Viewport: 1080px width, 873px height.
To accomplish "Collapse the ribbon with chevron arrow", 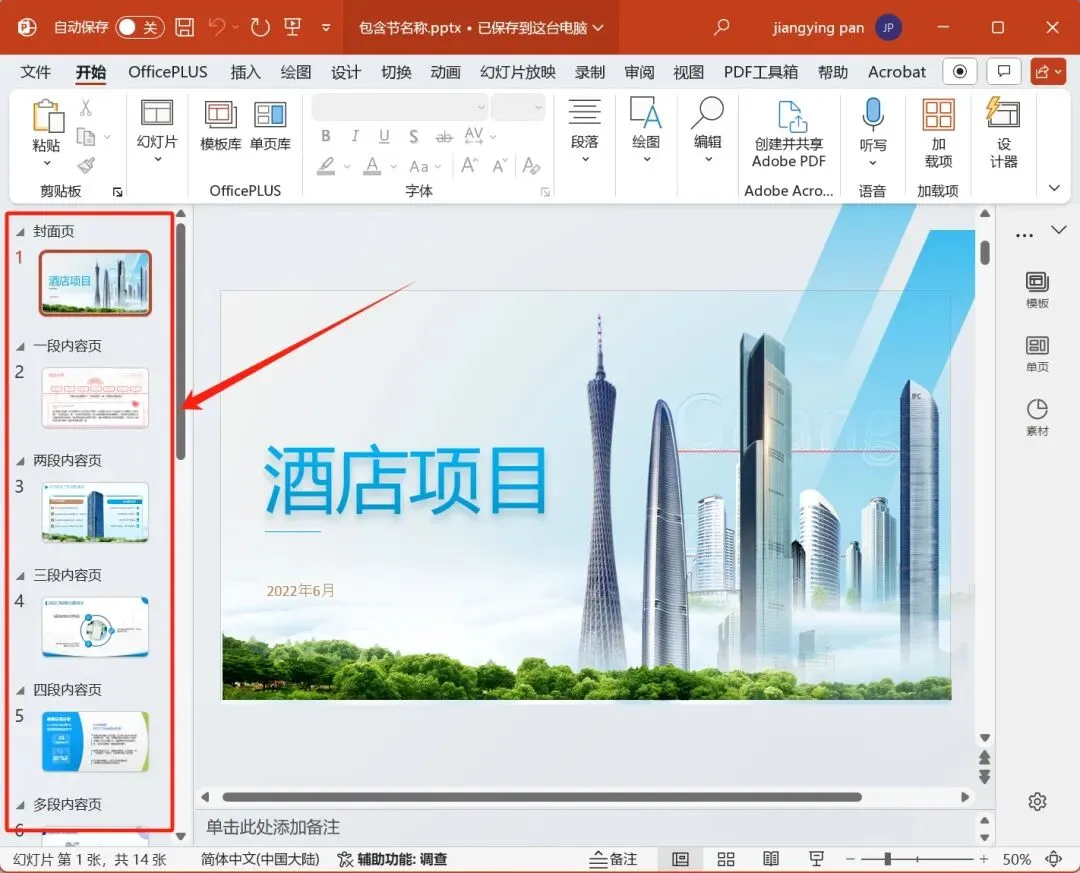I will (x=1054, y=188).
